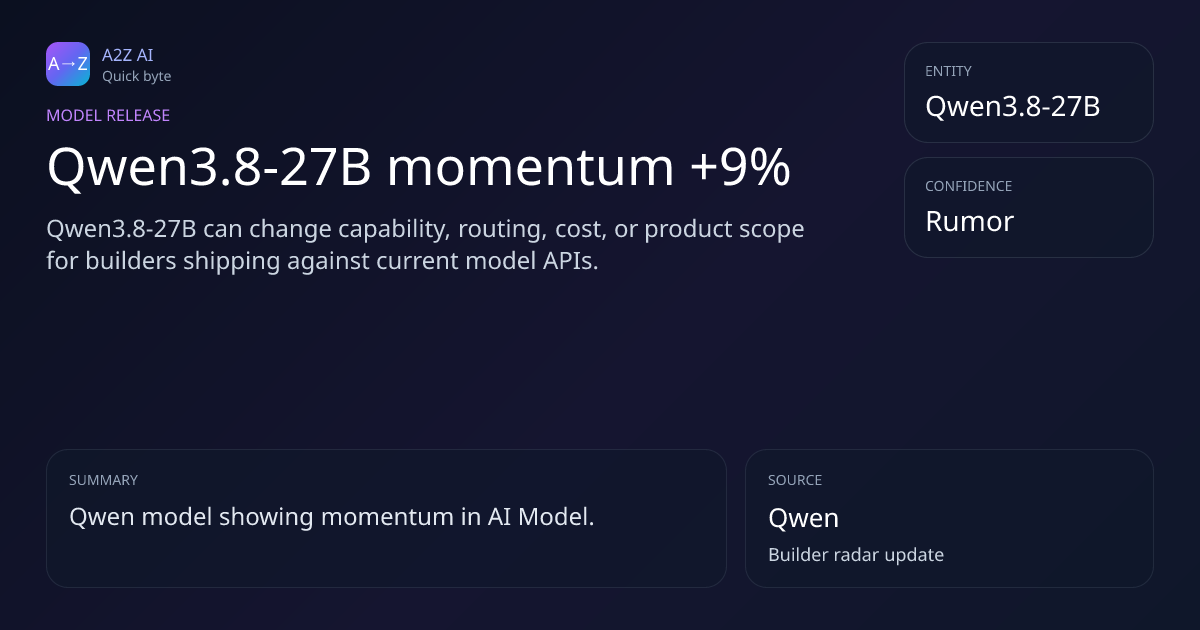Click the Rumor confidence value
Viewport: 1200px width, 630px height.
pos(969,221)
